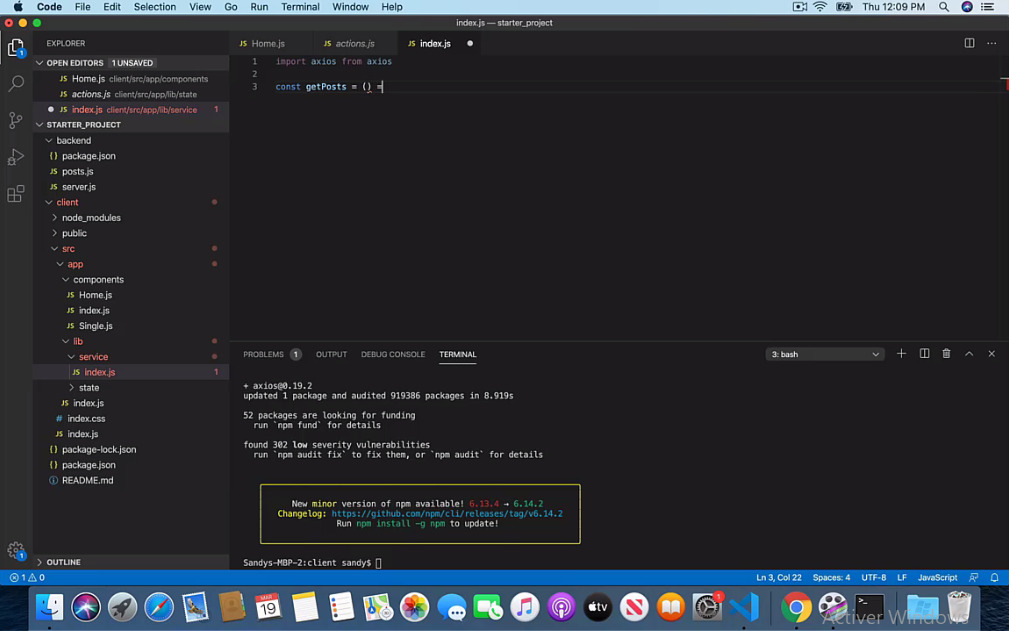Image resolution: width=1009 pixels, height=631 pixels.
Task: Toggle panel maximize with the chevron icon
Action: pos(968,353)
